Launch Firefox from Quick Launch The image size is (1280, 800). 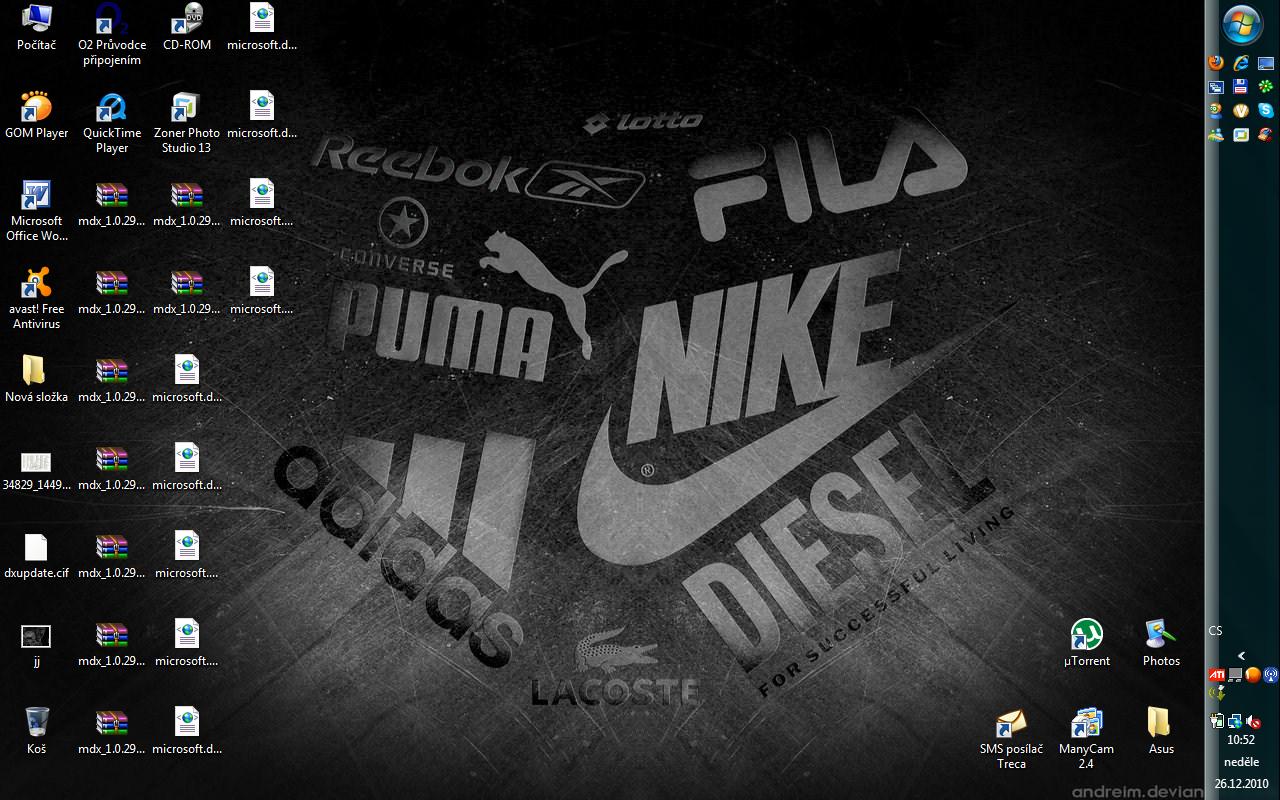1216,62
